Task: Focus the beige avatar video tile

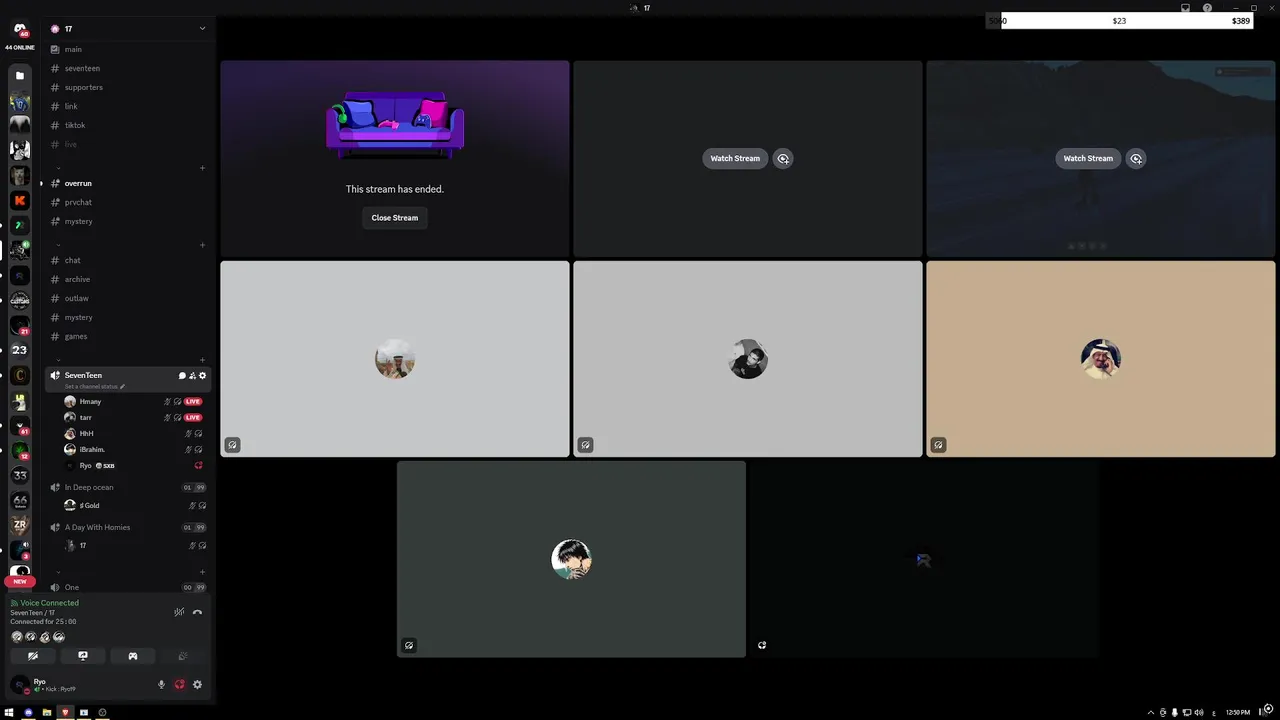Action: click(x=1101, y=359)
